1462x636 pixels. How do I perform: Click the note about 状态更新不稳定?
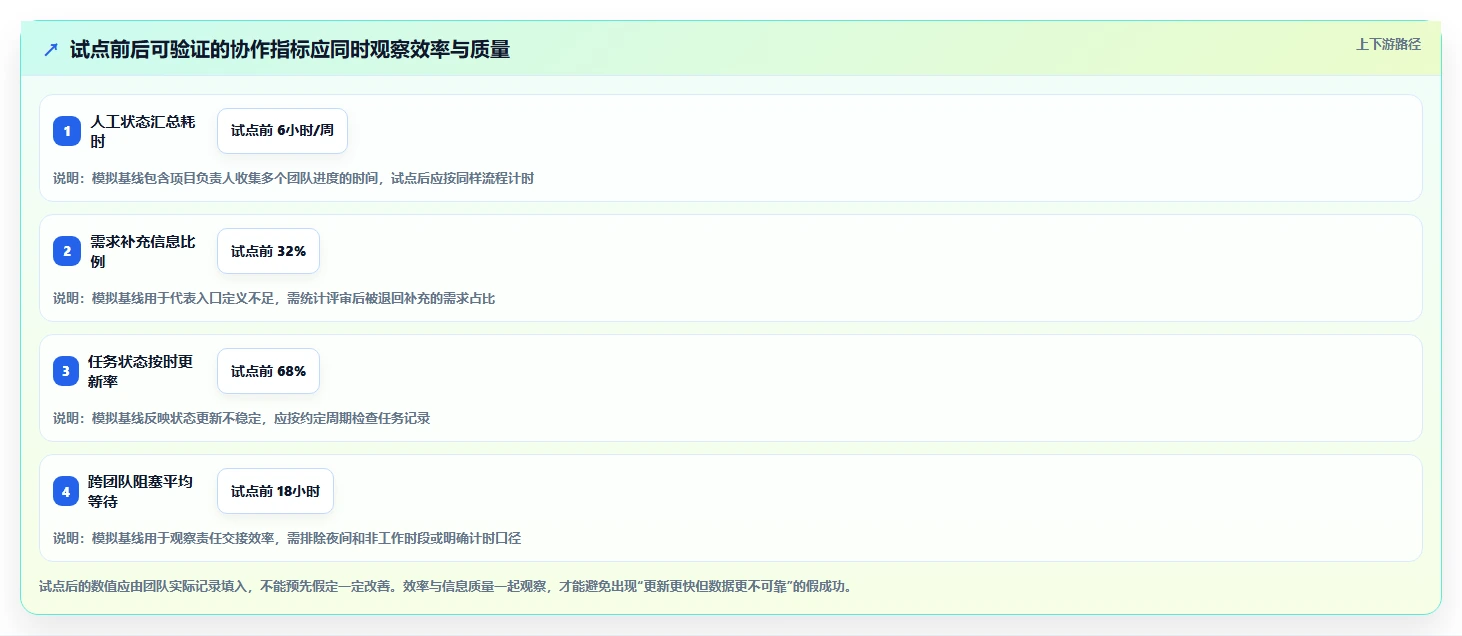coord(242,418)
